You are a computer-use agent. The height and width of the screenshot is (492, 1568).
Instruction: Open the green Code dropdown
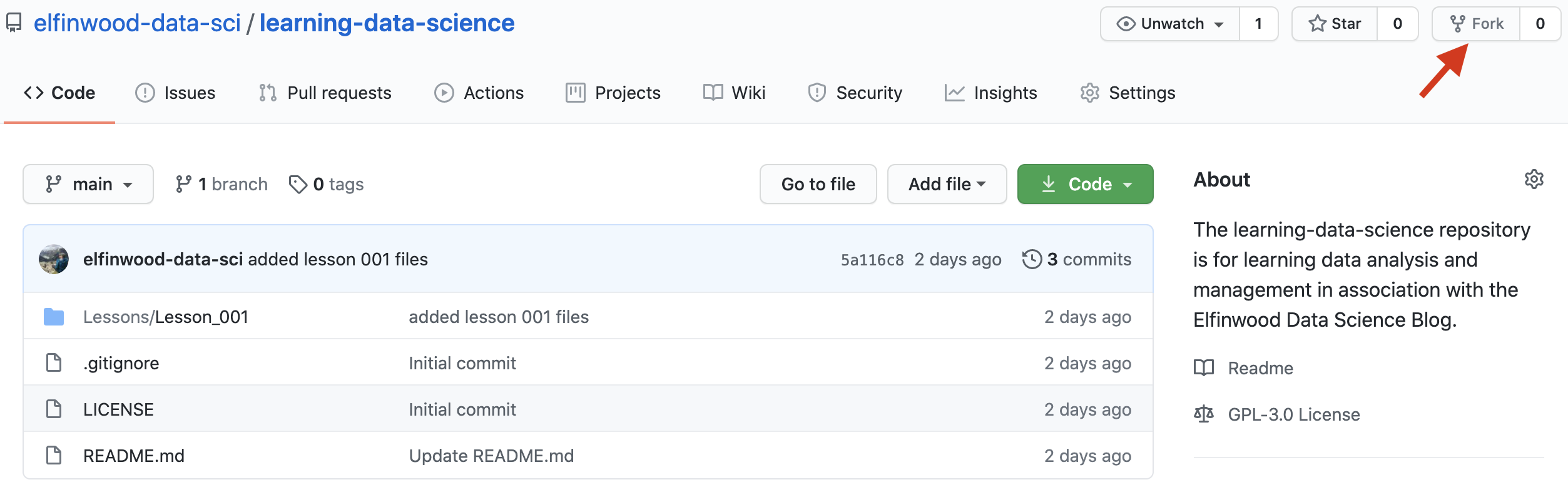[x=1085, y=185]
